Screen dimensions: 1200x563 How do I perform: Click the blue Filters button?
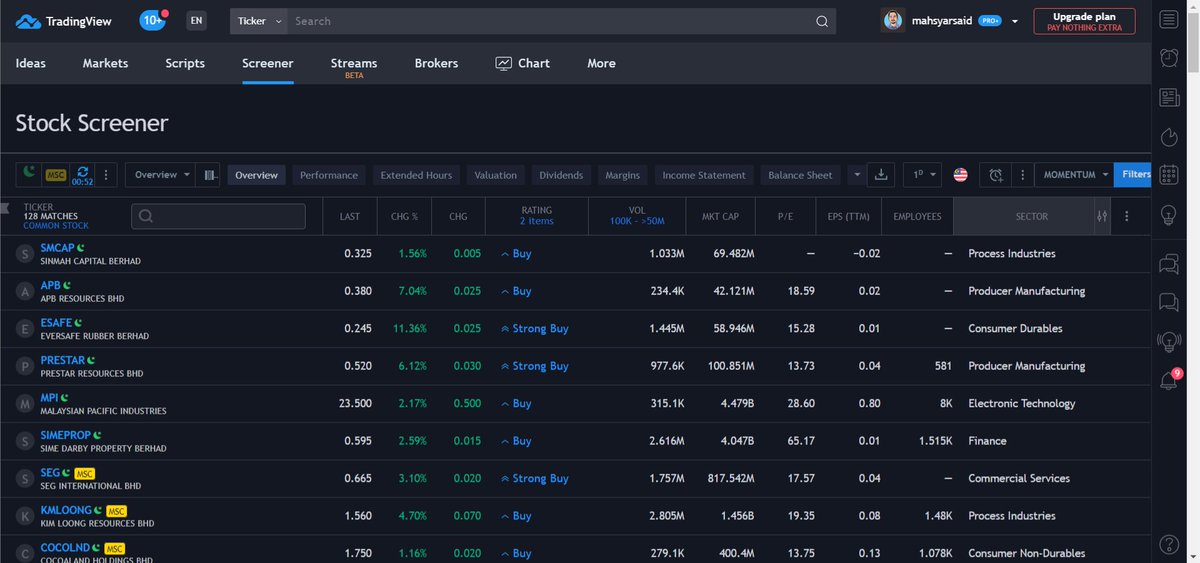(x=1133, y=175)
